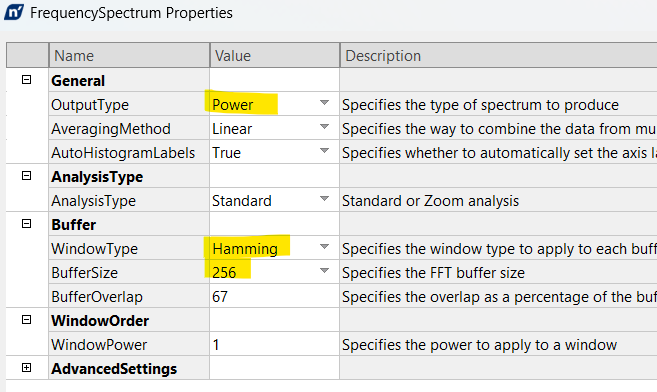657x392 pixels.
Task: Expand the AdvancedSettings section
Action: pyautogui.click(x=26, y=368)
